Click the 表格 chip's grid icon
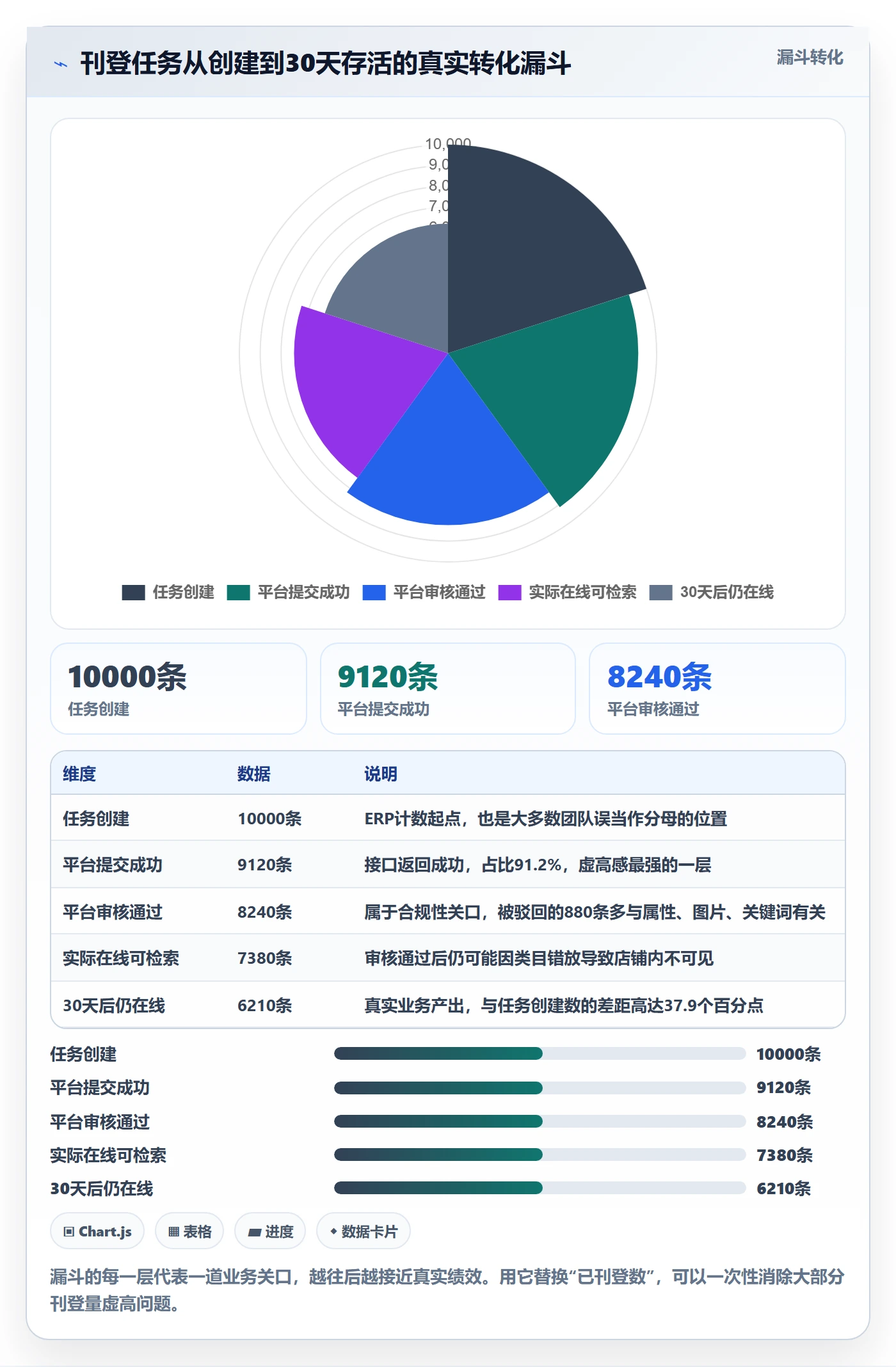This screenshot has height=1367, width=896. click(x=173, y=1232)
